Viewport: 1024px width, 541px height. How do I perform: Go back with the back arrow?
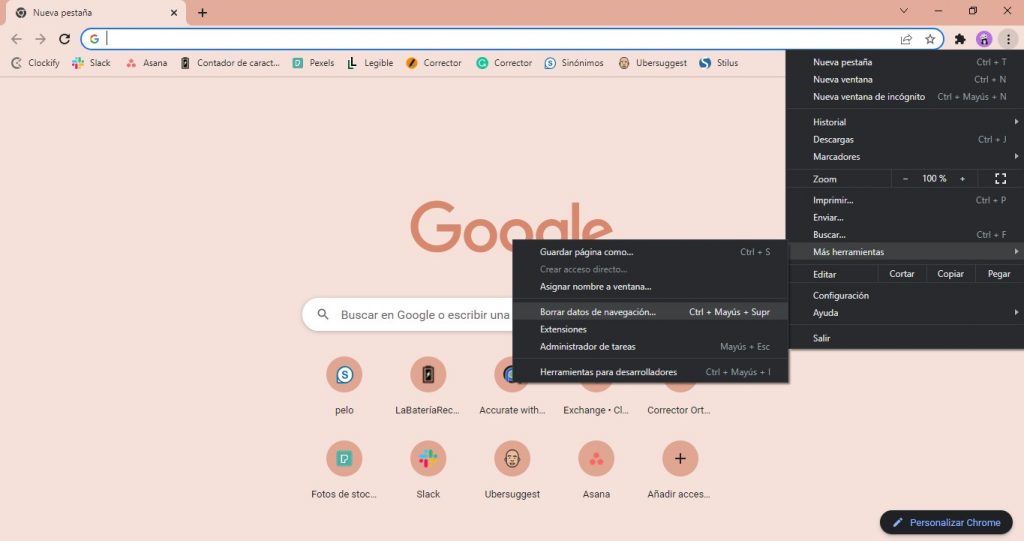[16, 39]
